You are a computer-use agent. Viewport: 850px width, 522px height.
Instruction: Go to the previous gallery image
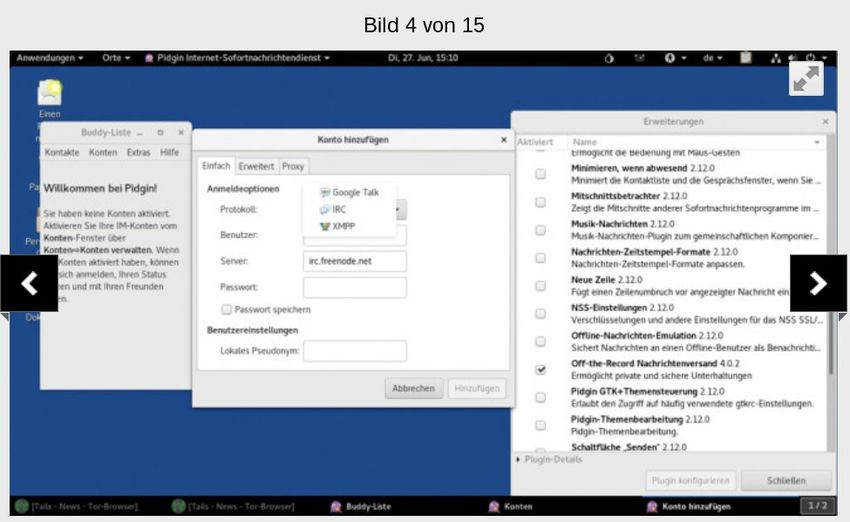pyautogui.click(x=29, y=283)
